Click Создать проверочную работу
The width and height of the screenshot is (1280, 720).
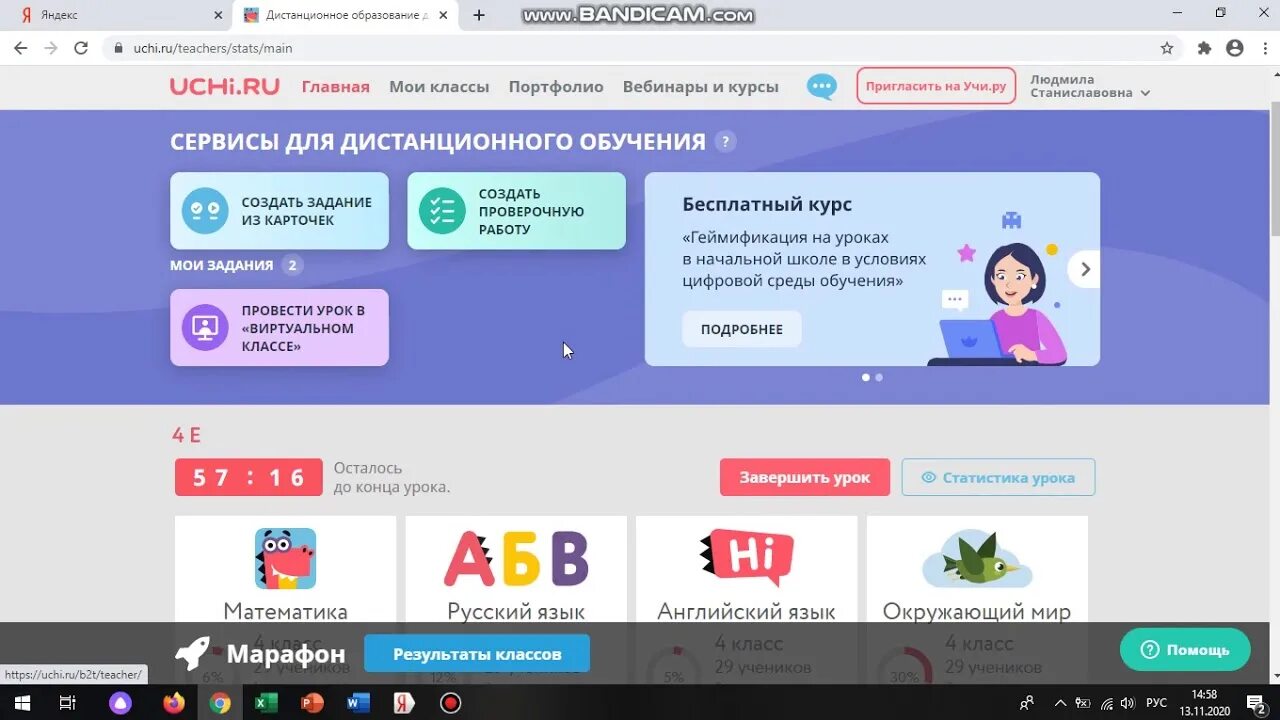pos(516,211)
